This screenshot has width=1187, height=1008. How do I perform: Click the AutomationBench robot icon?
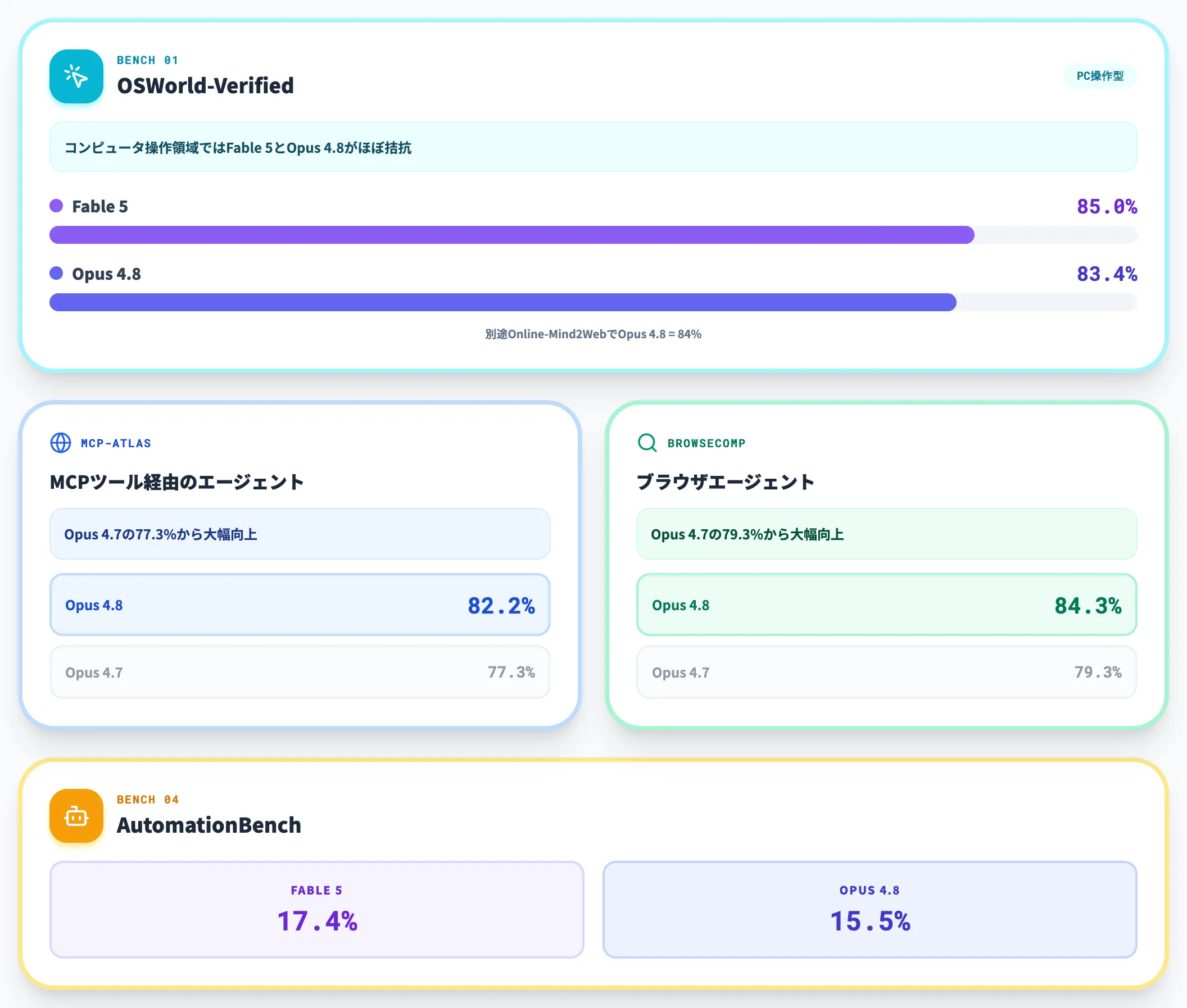pos(76,816)
